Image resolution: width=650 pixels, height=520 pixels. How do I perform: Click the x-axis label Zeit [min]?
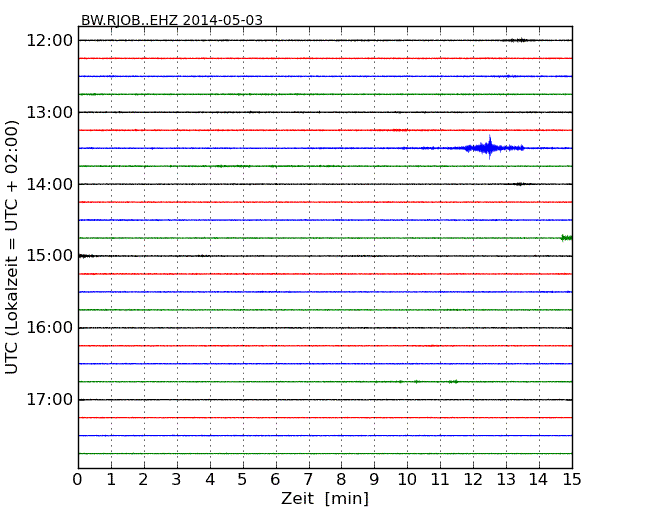(x=325, y=498)
